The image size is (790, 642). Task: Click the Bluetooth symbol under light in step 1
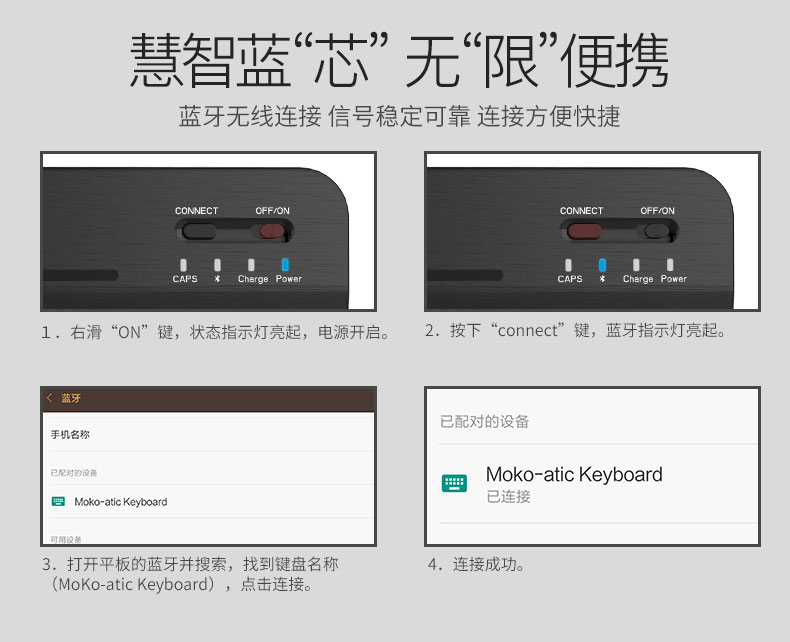pyautogui.click(x=217, y=279)
